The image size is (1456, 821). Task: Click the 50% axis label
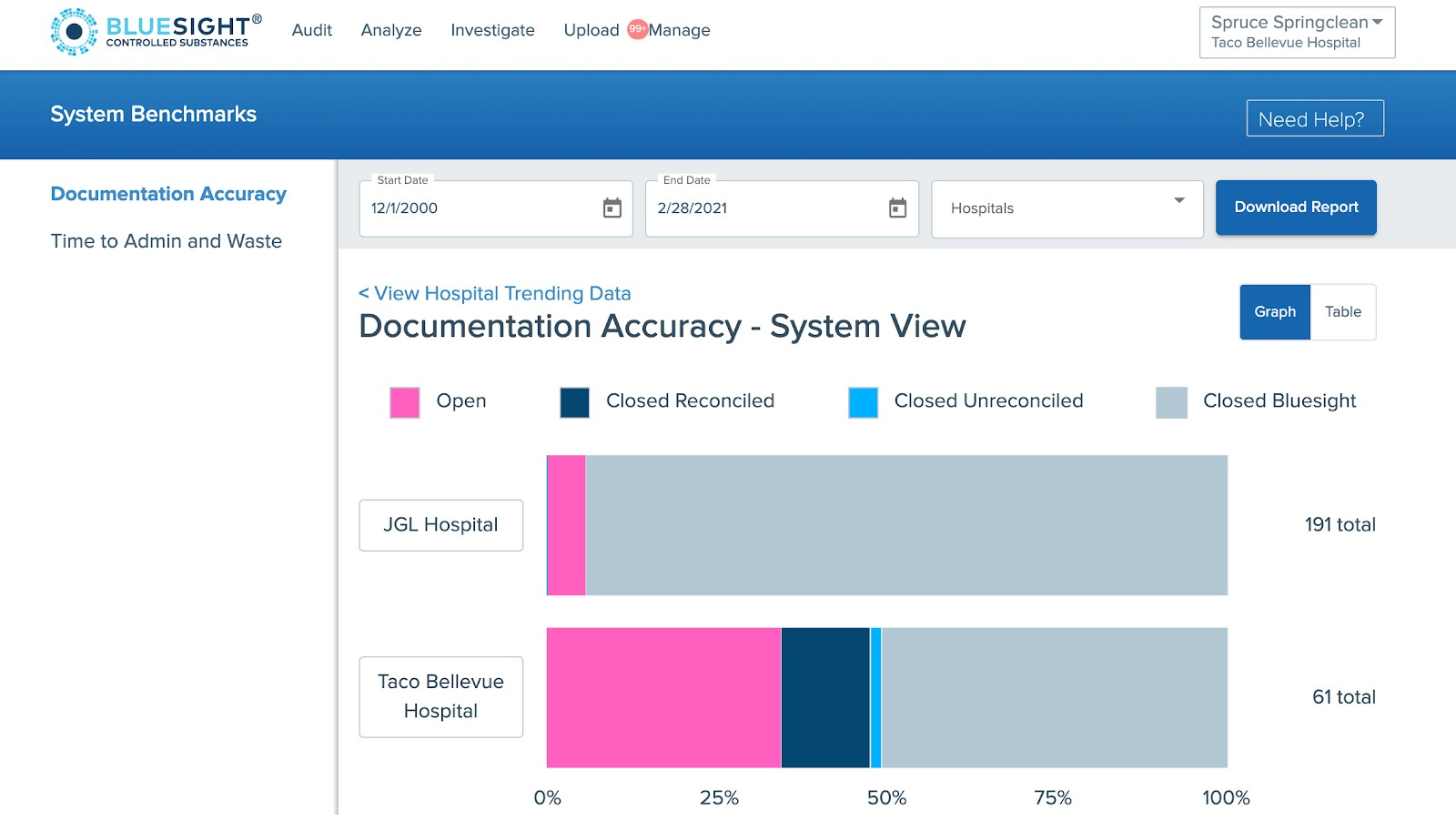pyautogui.click(x=887, y=798)
